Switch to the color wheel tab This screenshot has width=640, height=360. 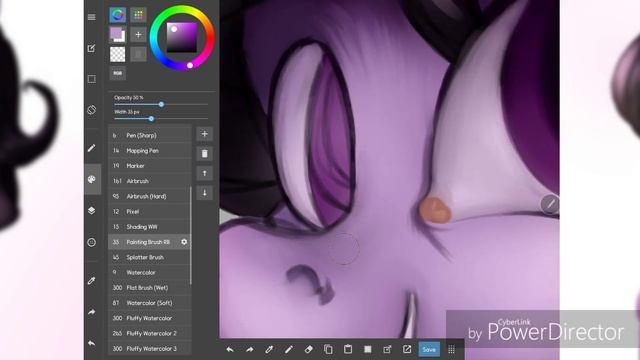(x=118, y=15)
